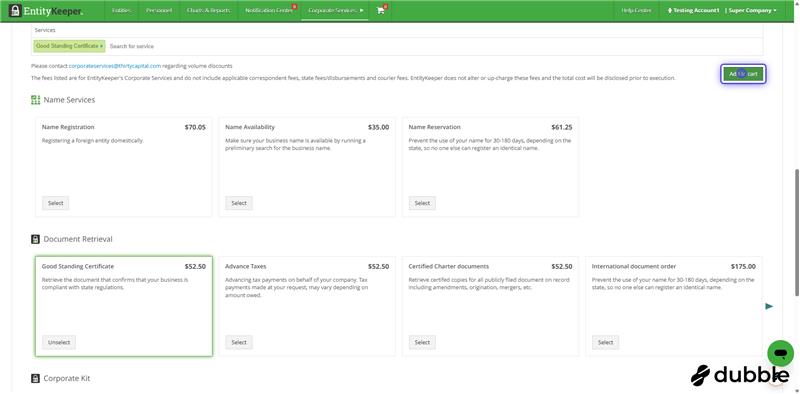Click the Testing Account1 user icon
Image resolution: width=800 pixels, height=394 pixels.
pos(669,11)
